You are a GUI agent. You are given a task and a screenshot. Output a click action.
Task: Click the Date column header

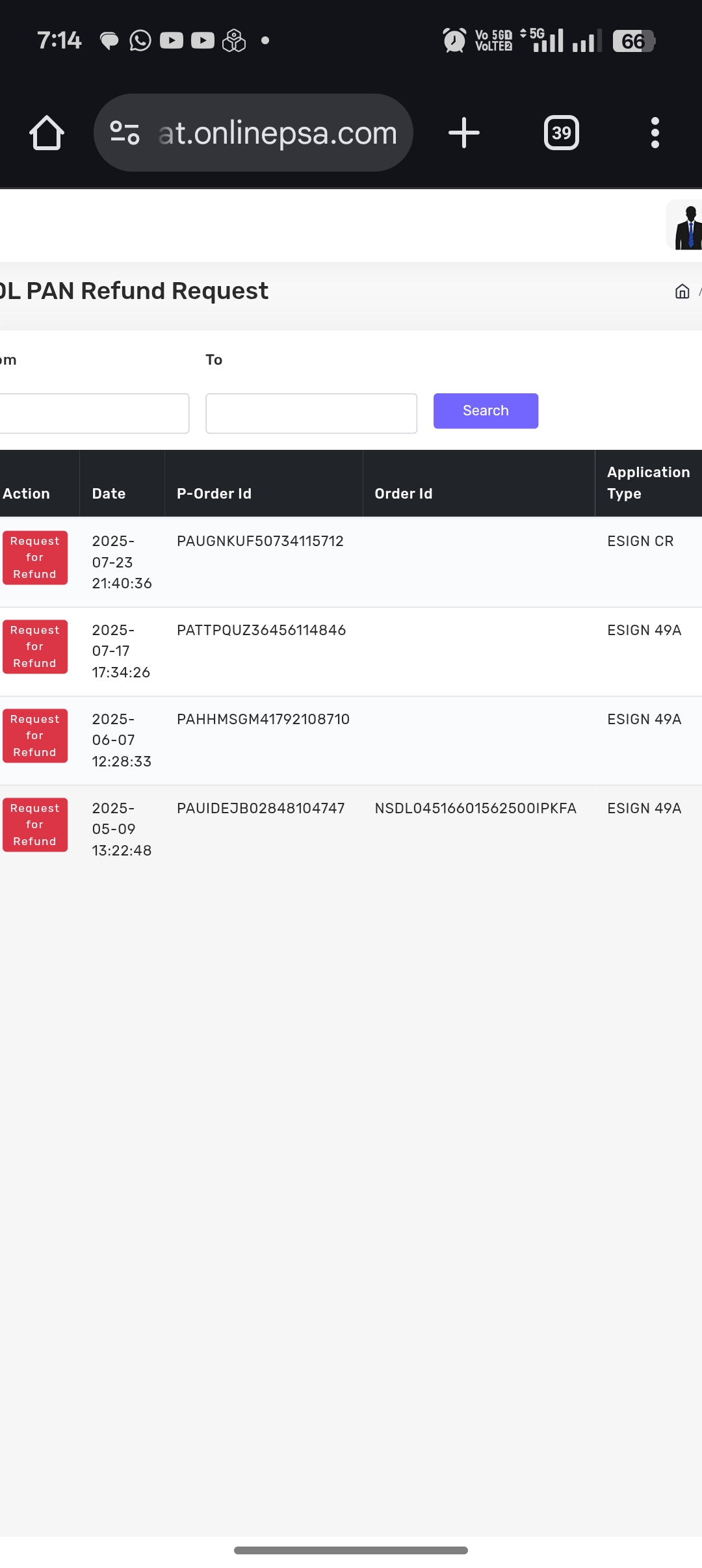(x=109, y=493)
